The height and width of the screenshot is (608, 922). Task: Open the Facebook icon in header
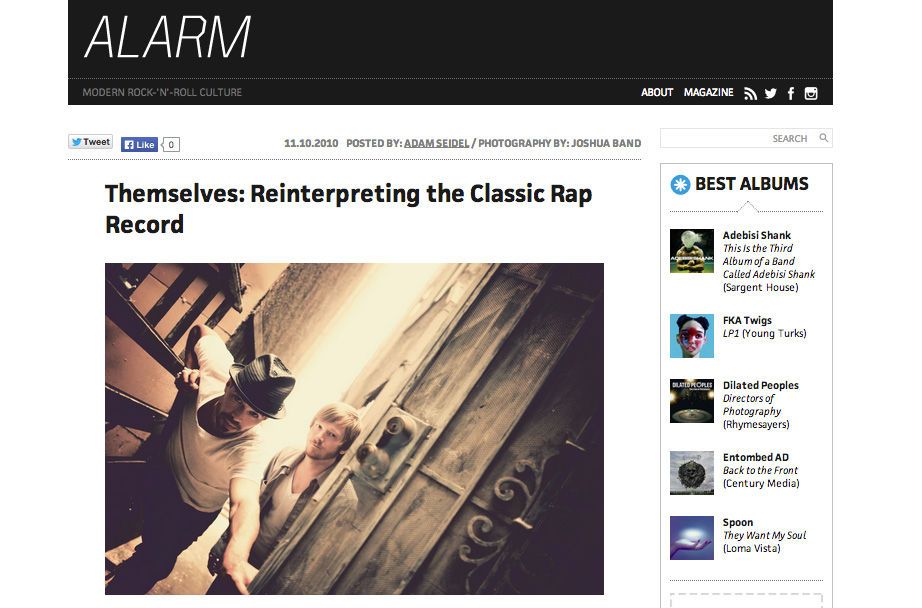[791, 93]
